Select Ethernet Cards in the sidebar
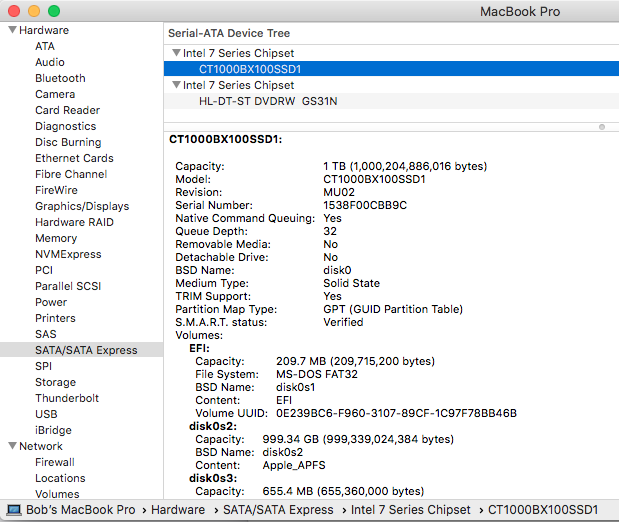 (x=74, y=158)
